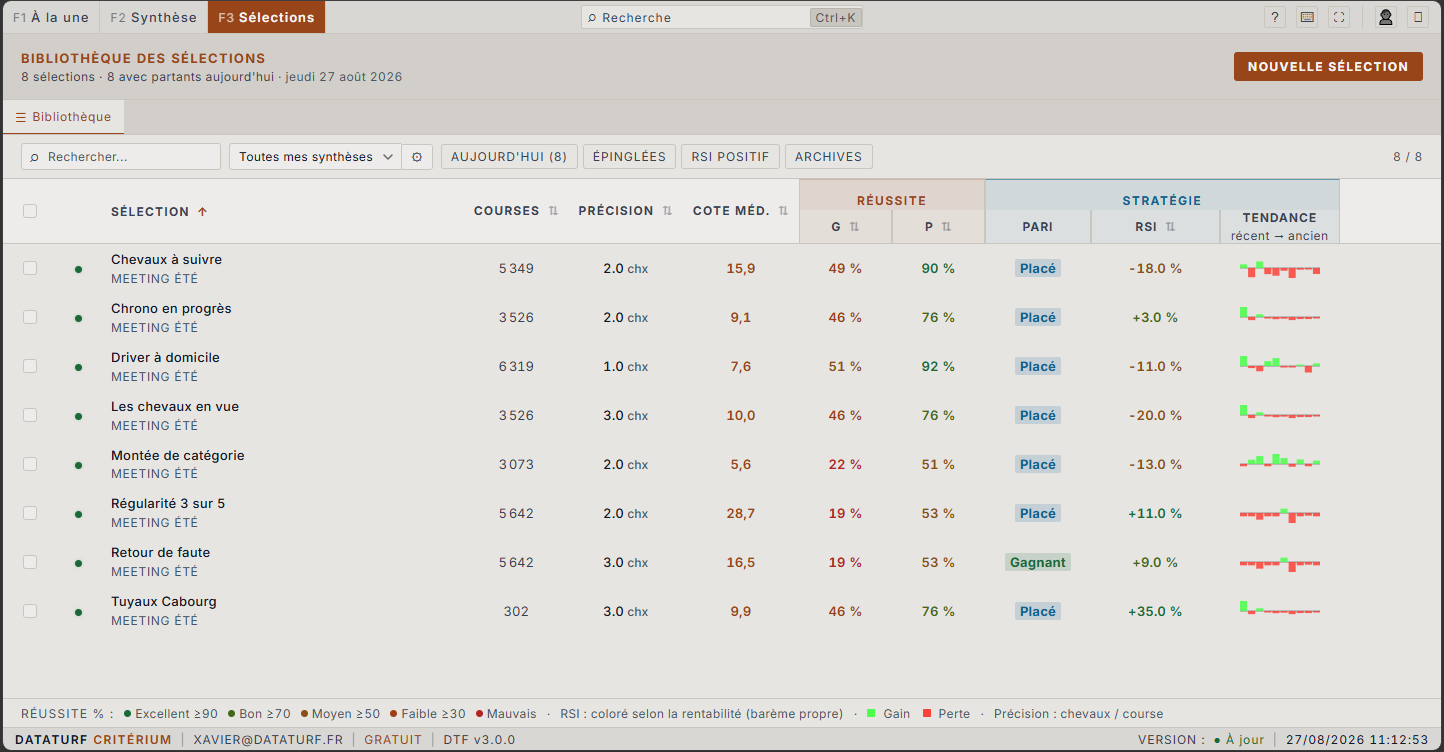Sort by RSI column arrows
Screen dimensions: 1444x752
coord(1170,227)
